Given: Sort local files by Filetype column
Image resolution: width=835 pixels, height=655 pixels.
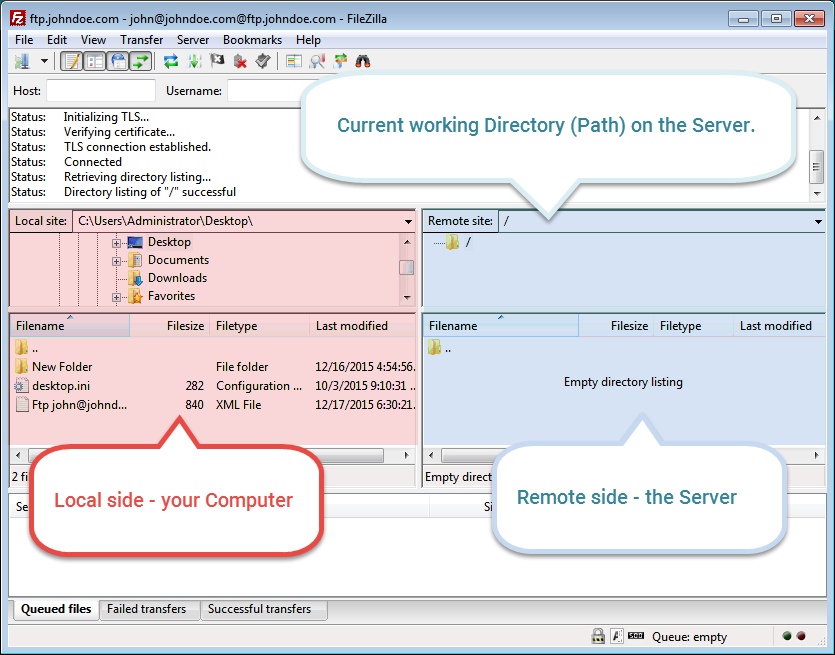Looking at the screenshot, I should point(260,326).
